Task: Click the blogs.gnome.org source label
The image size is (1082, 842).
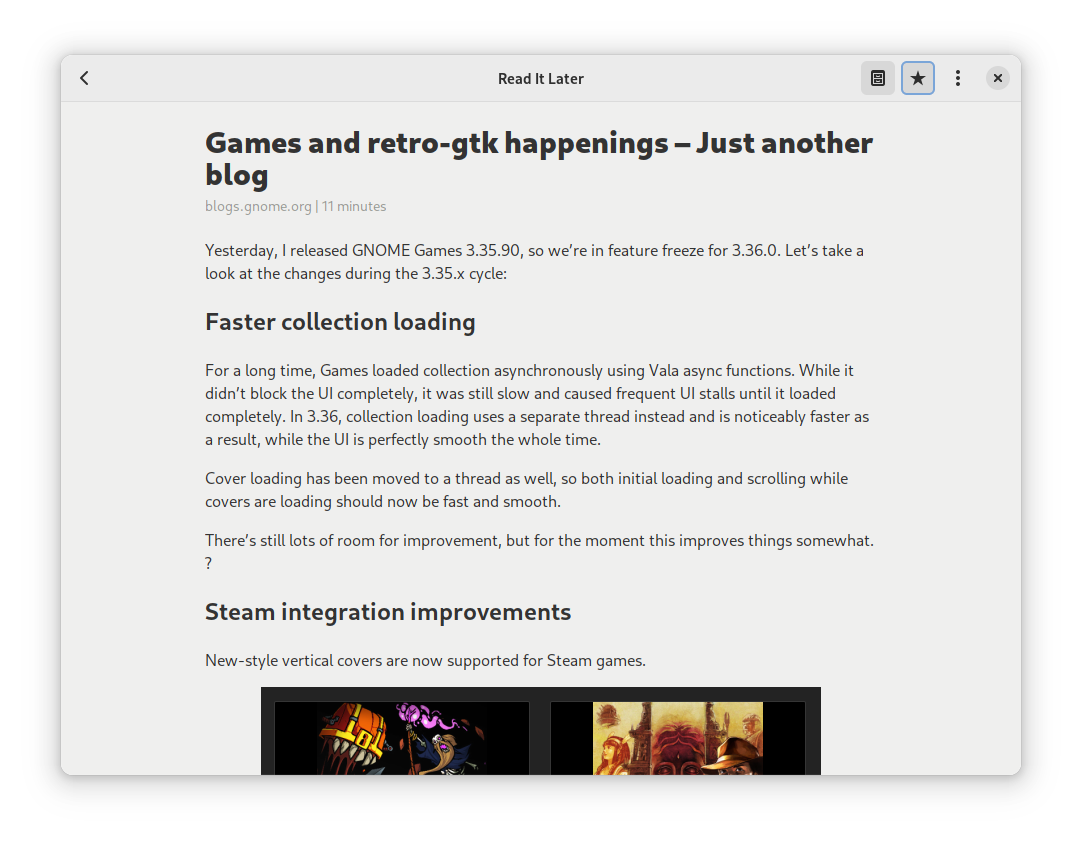Action: (x=258, y=206)
